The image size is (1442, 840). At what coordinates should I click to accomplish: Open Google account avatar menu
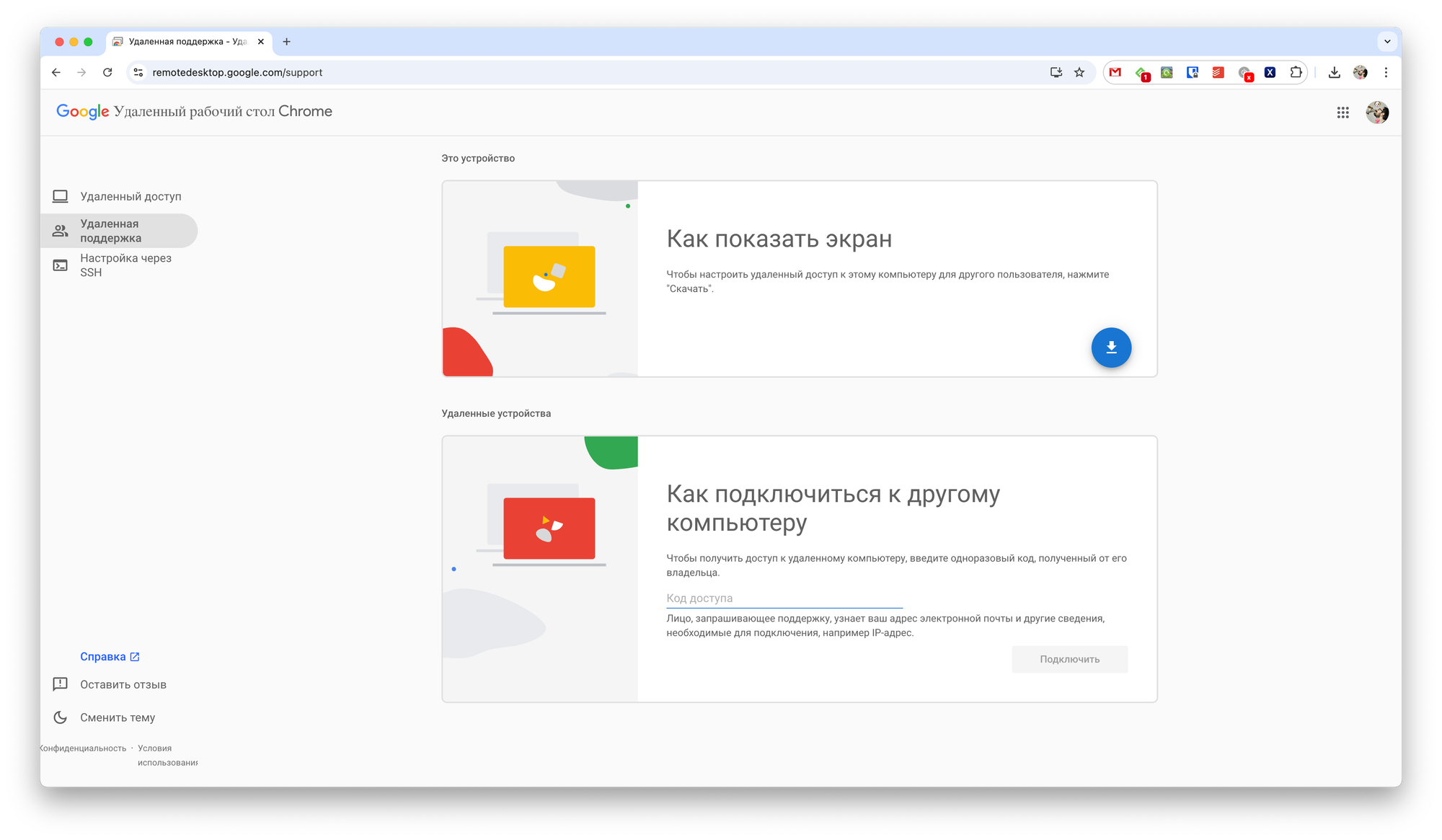click(1377, 112)
